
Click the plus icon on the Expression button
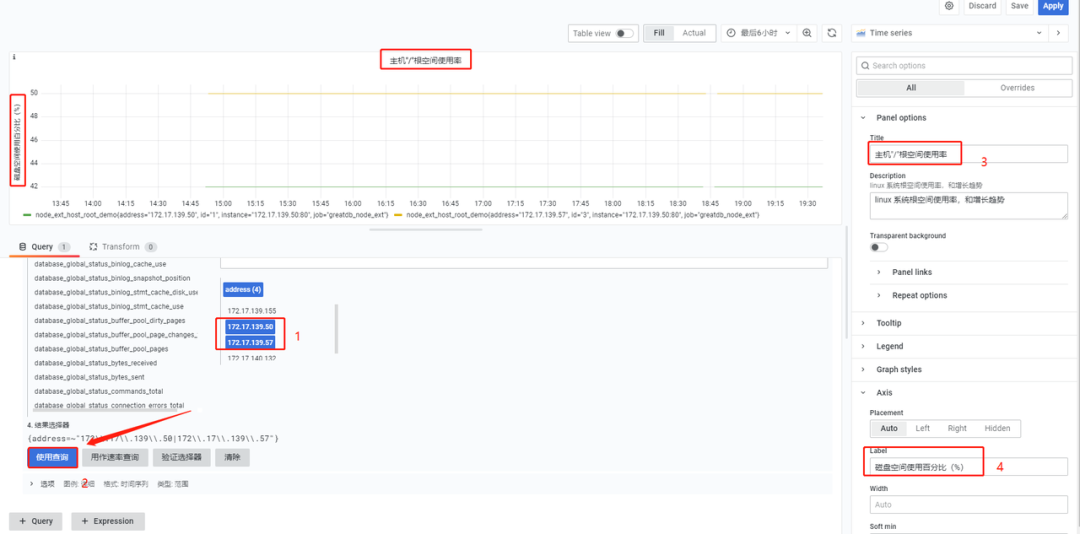84,521
